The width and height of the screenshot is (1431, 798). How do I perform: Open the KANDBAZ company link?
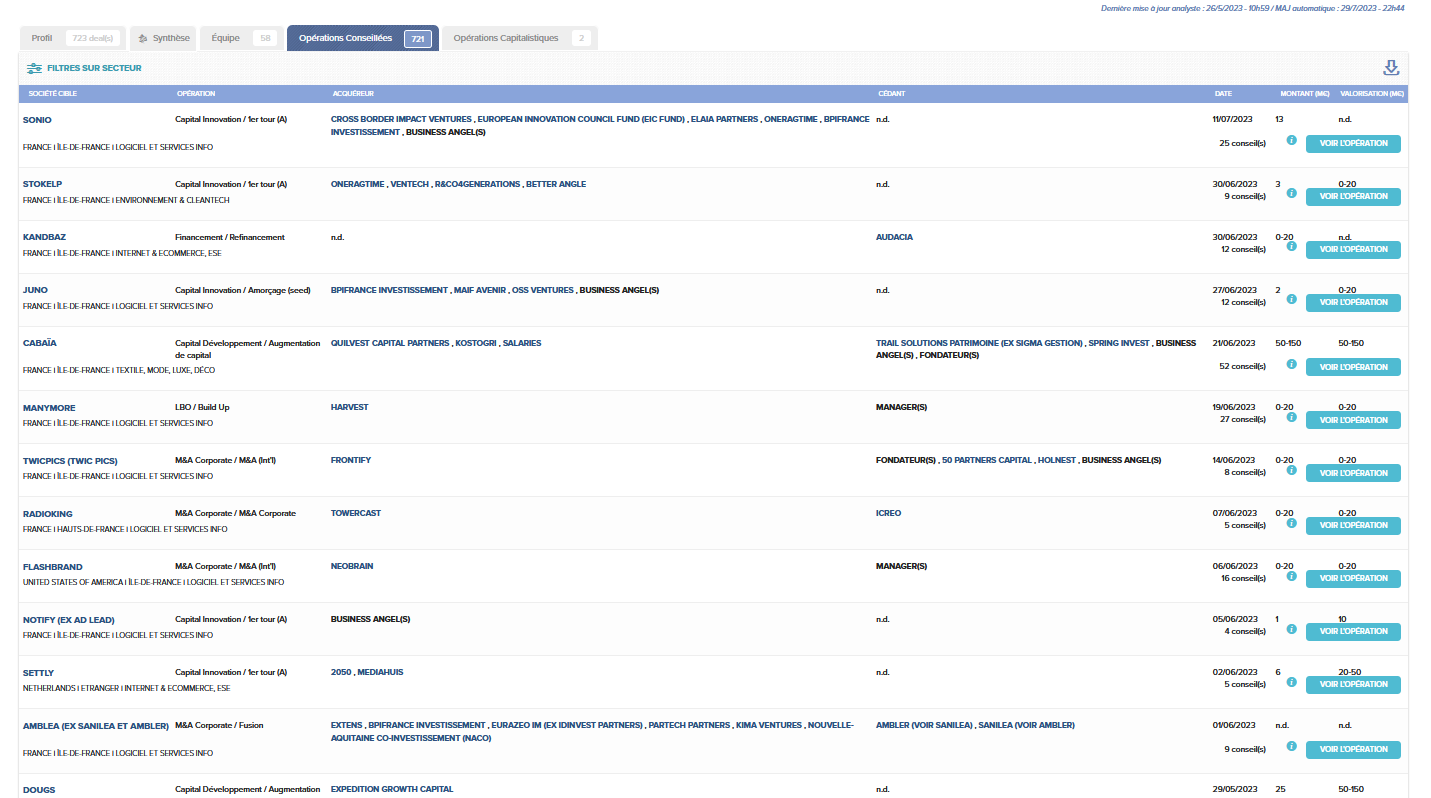tap(43, 238)
